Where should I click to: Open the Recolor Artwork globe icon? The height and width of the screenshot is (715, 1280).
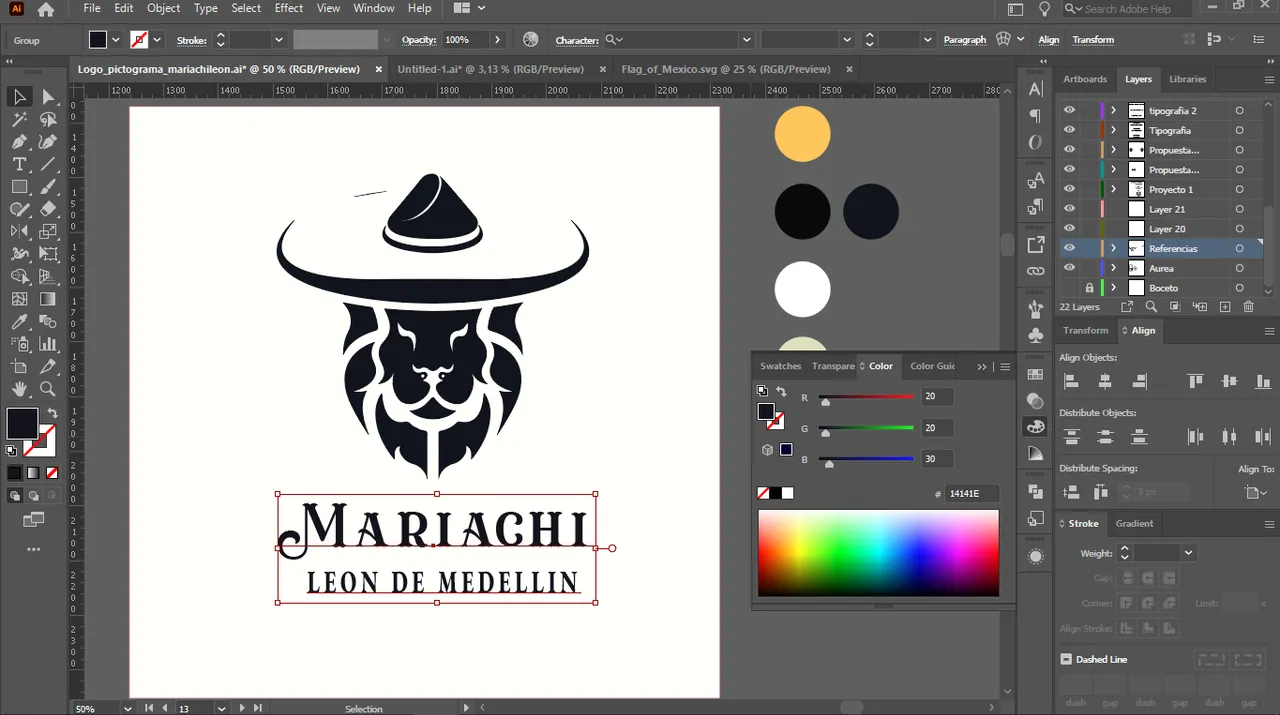pos(531,40)
